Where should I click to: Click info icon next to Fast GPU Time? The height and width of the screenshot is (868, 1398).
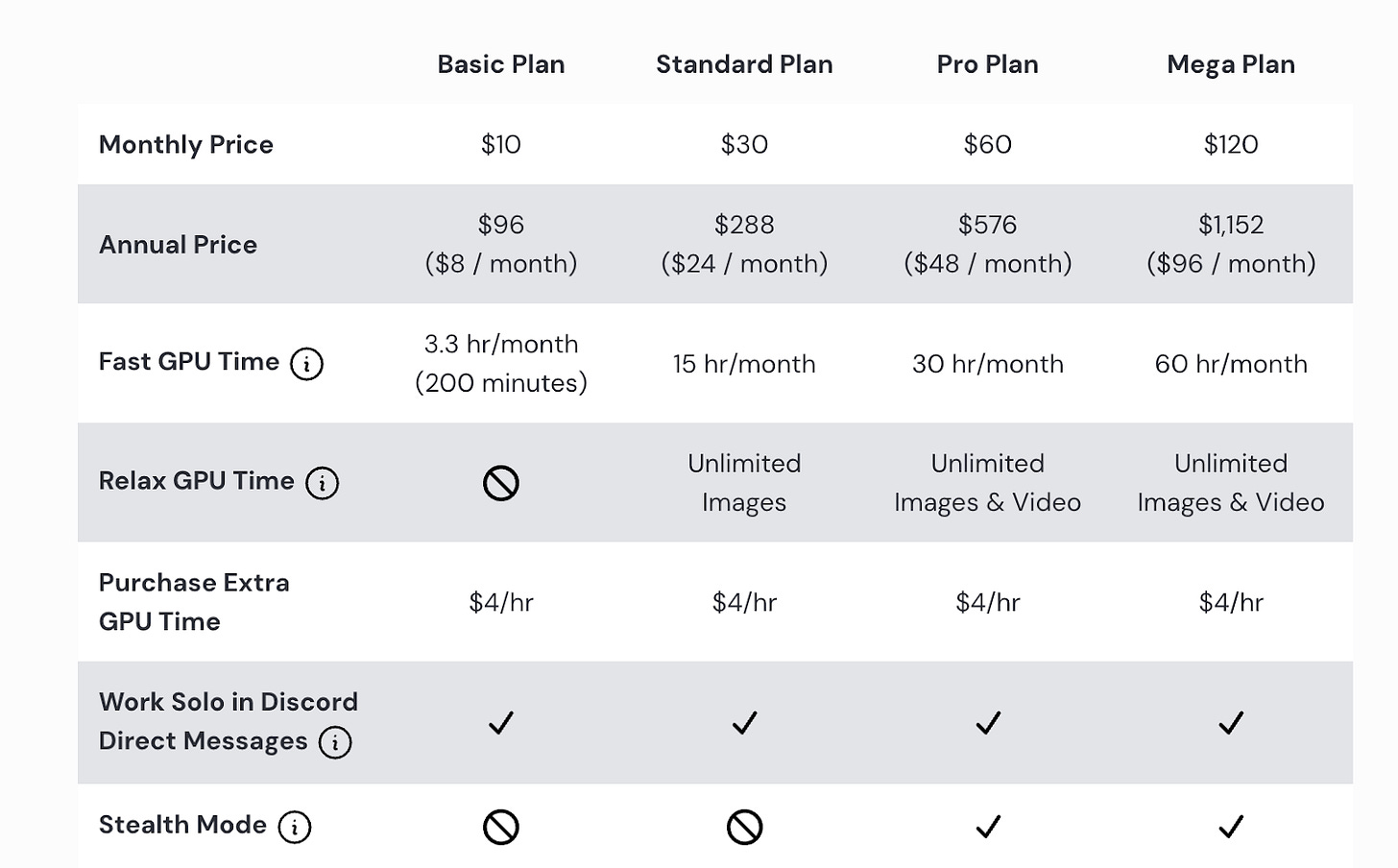(306, 364)
